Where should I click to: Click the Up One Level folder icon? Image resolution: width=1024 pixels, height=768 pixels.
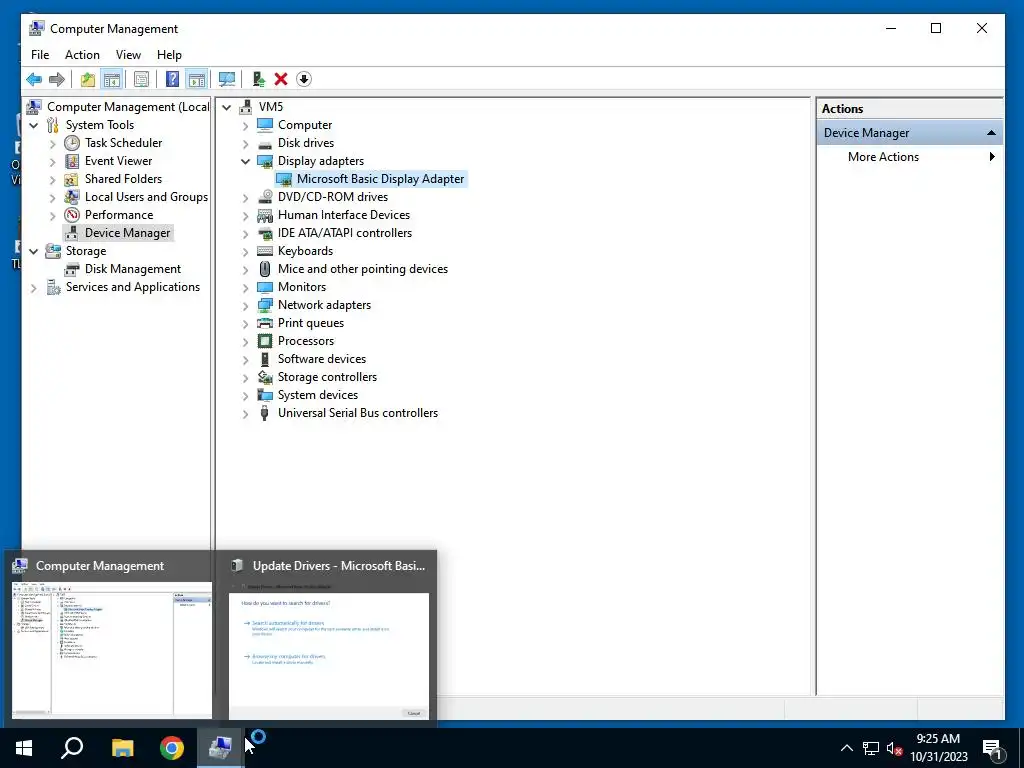(x=88, y=80)
